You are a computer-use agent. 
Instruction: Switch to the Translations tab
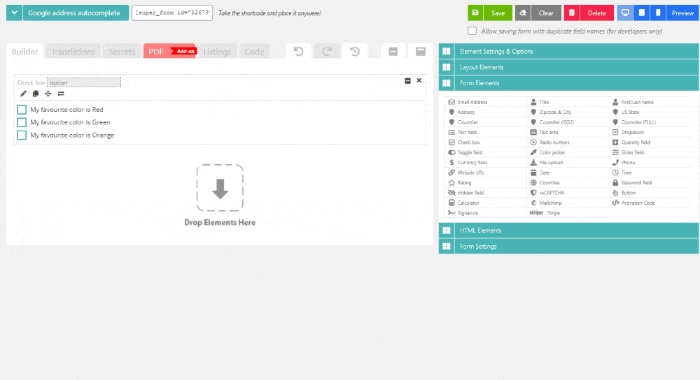tap(73, 51)
